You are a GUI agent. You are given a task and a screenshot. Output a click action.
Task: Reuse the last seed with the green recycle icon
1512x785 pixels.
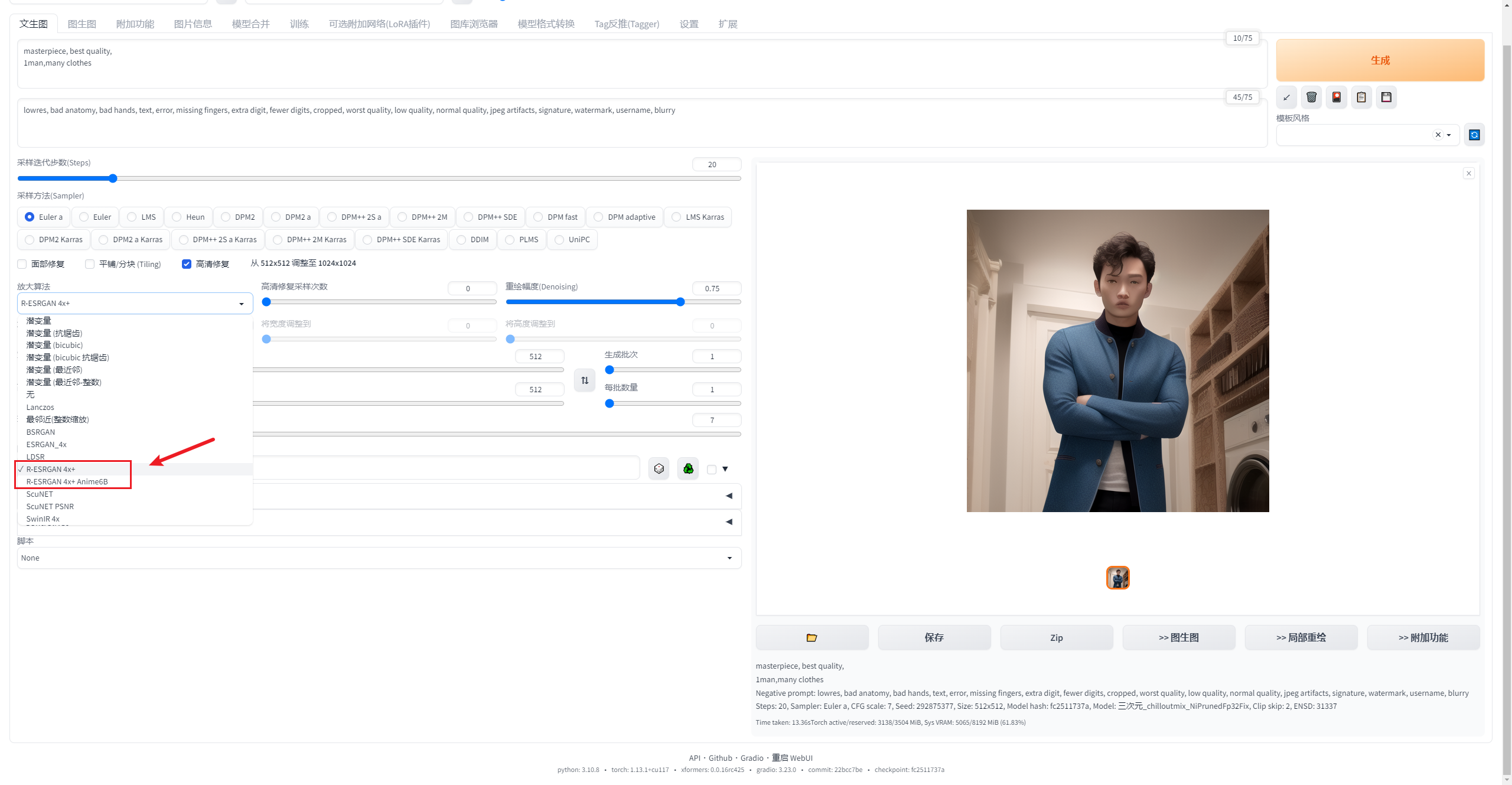coord(688,469)
